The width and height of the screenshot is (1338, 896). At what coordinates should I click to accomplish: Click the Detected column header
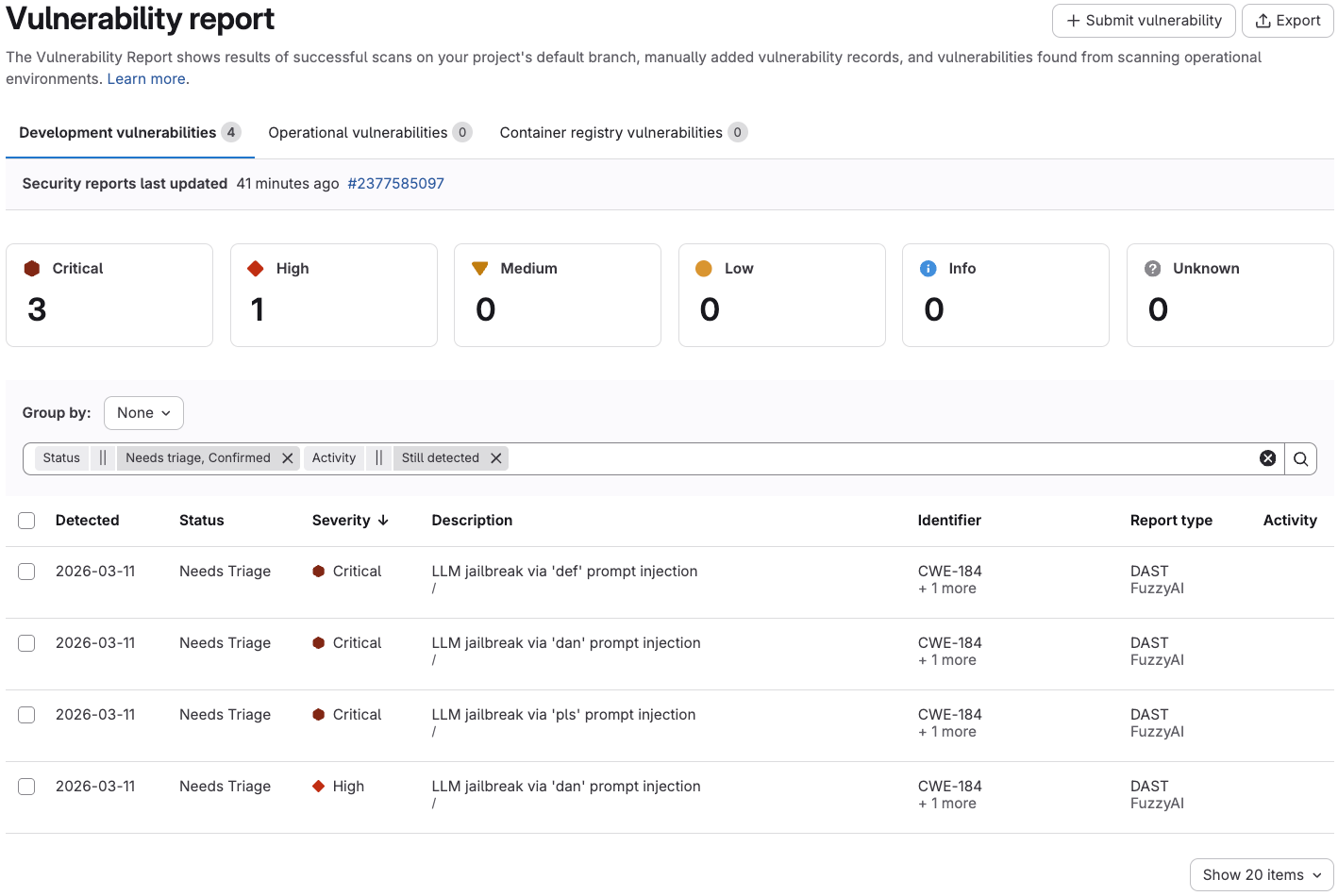click(87, 521)
